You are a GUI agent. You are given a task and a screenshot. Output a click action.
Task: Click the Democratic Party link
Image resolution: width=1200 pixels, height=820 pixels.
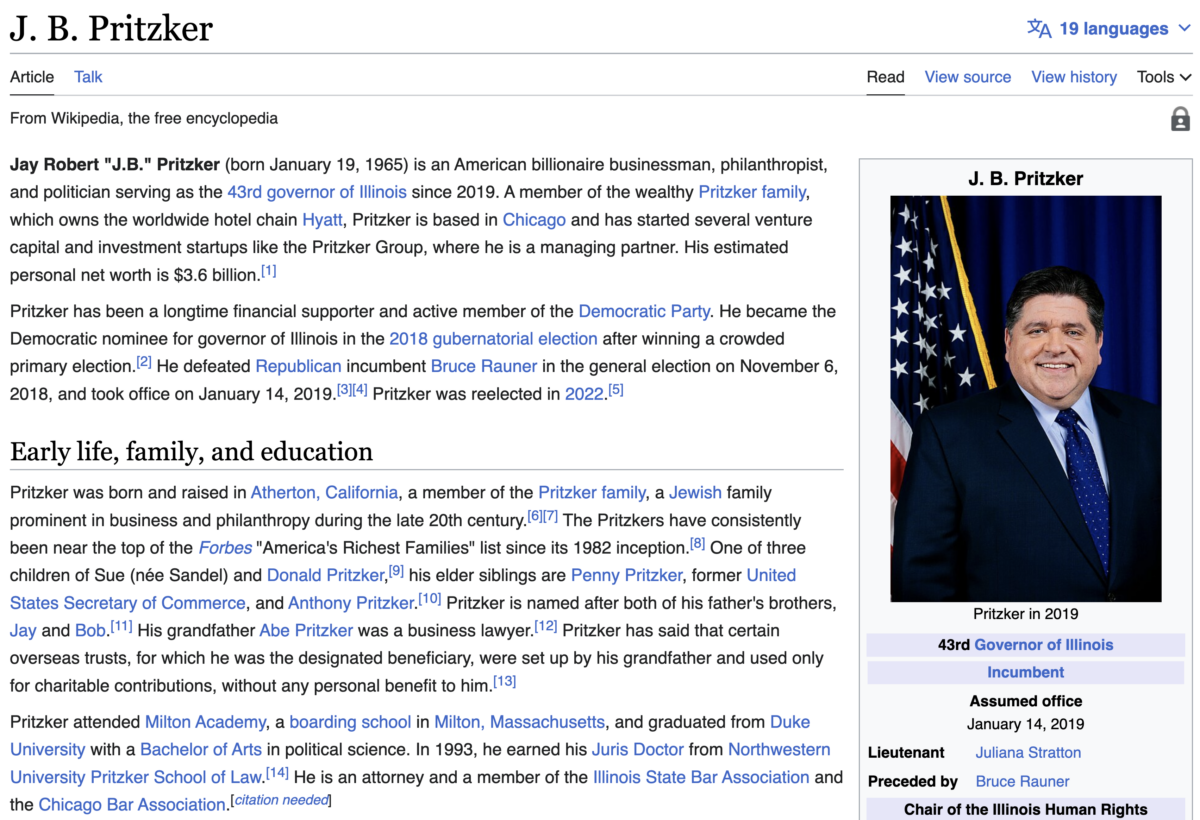(x=644, y=311)
